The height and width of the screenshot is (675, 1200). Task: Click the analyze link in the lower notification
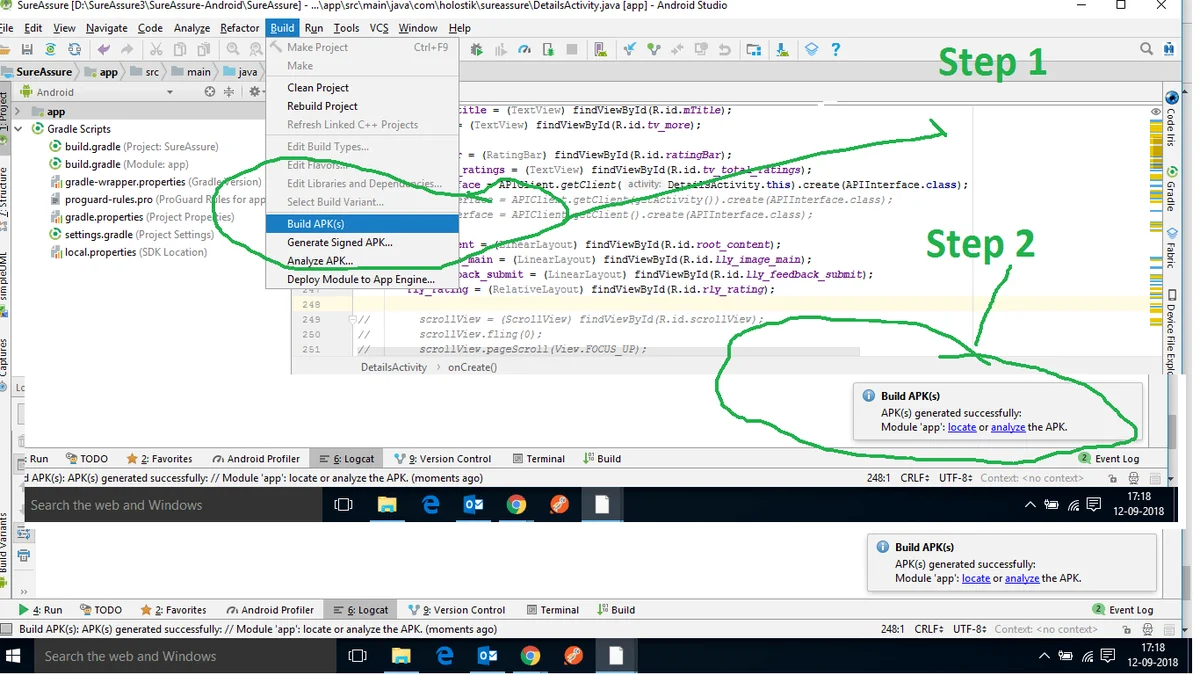point(1022,578)
